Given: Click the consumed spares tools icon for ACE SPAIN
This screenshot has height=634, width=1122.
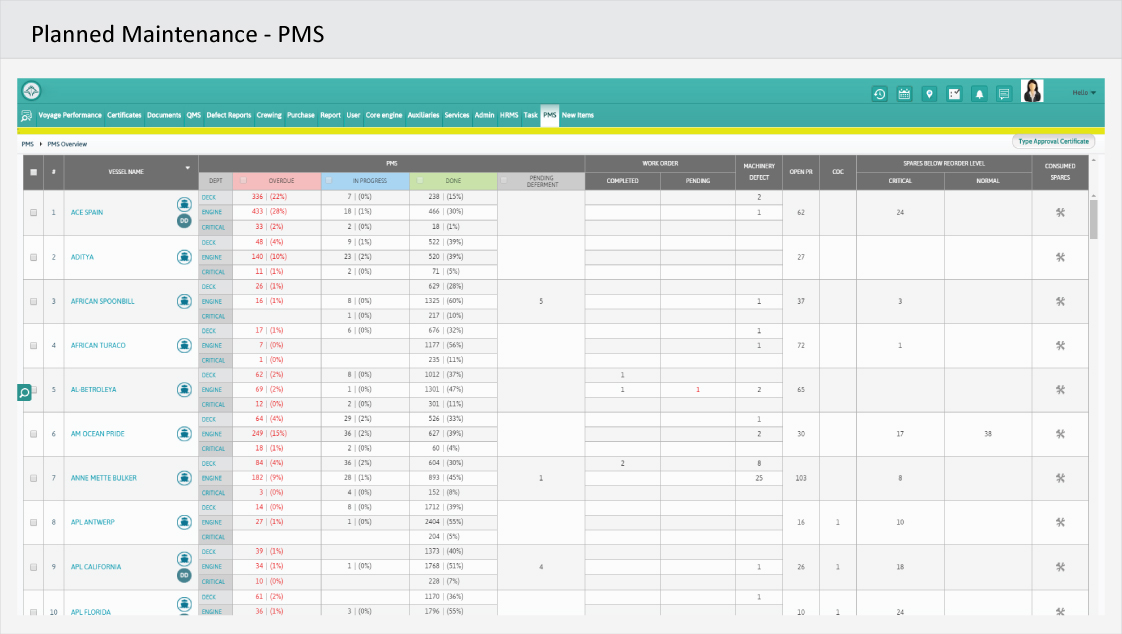Looking at the screenshot, I should [x=1060, y=213].
